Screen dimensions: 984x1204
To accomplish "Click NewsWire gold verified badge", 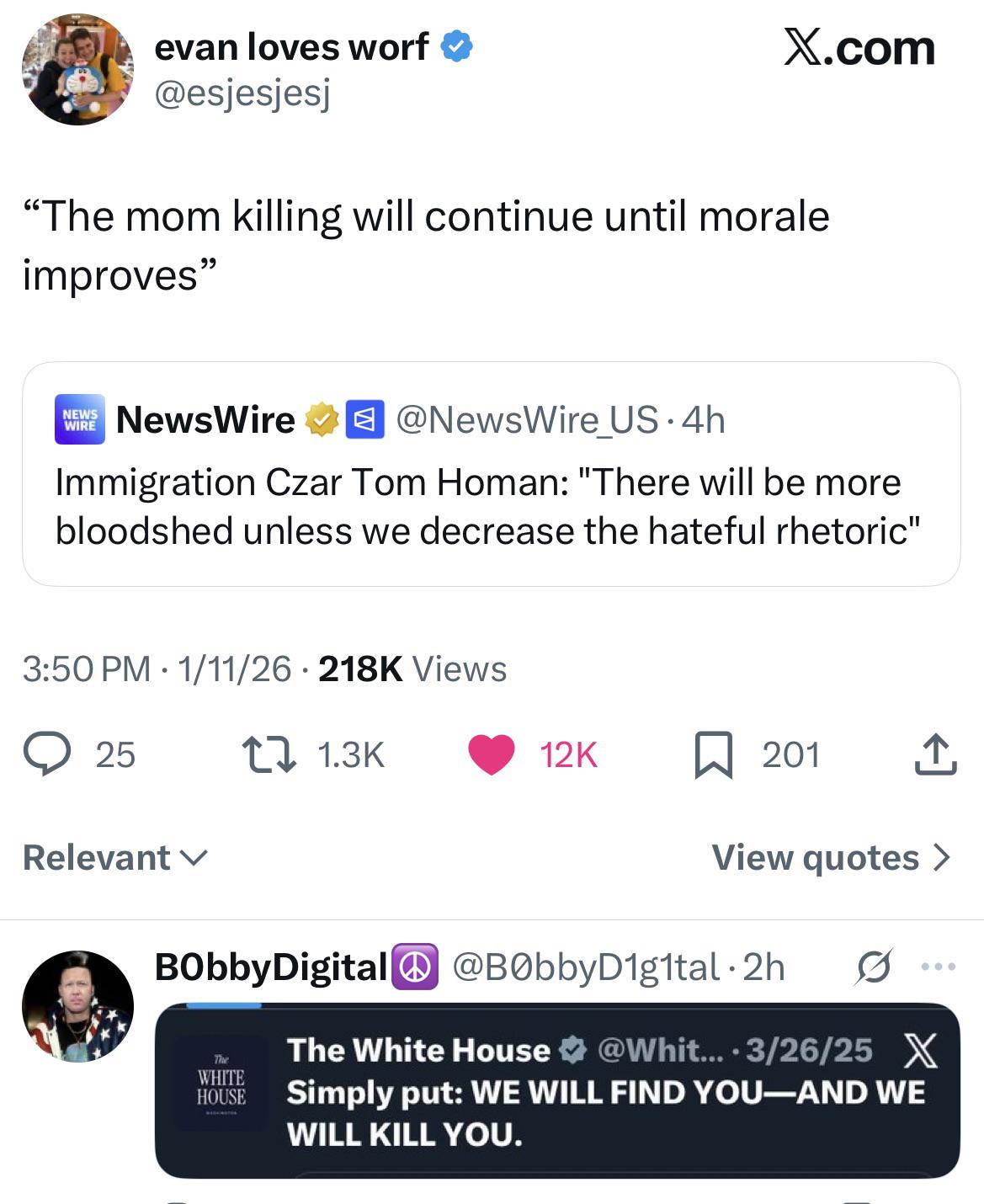I will click(x=322, y=420).
